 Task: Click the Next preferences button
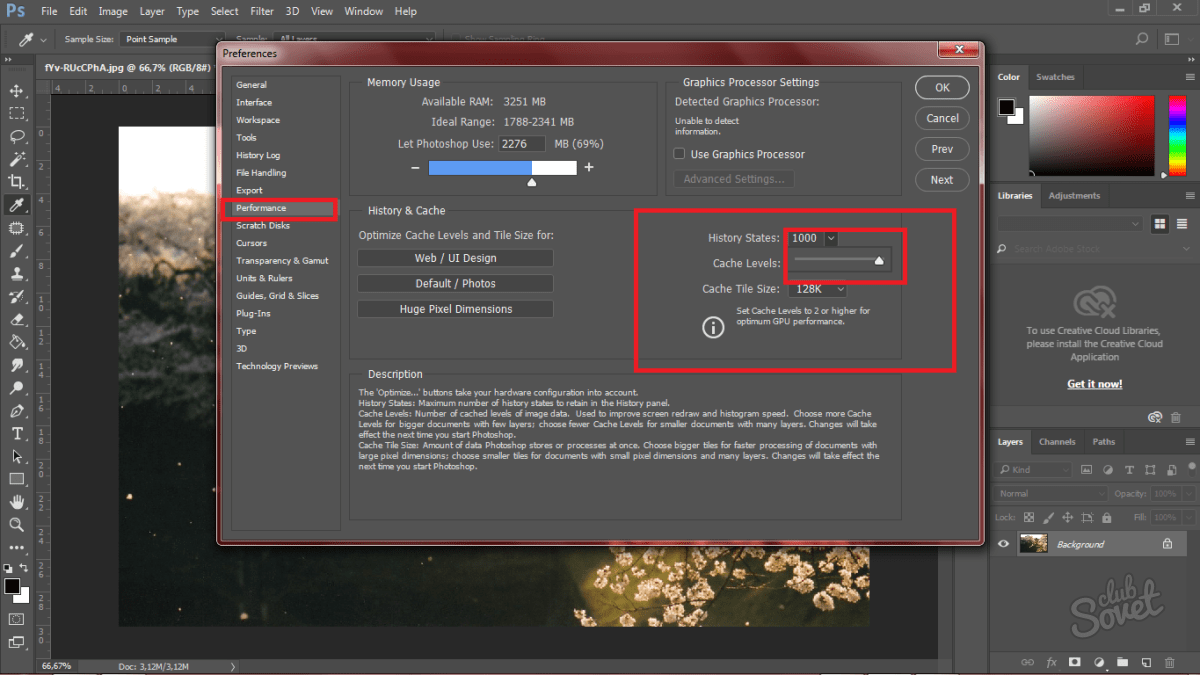tap(942, 180)
